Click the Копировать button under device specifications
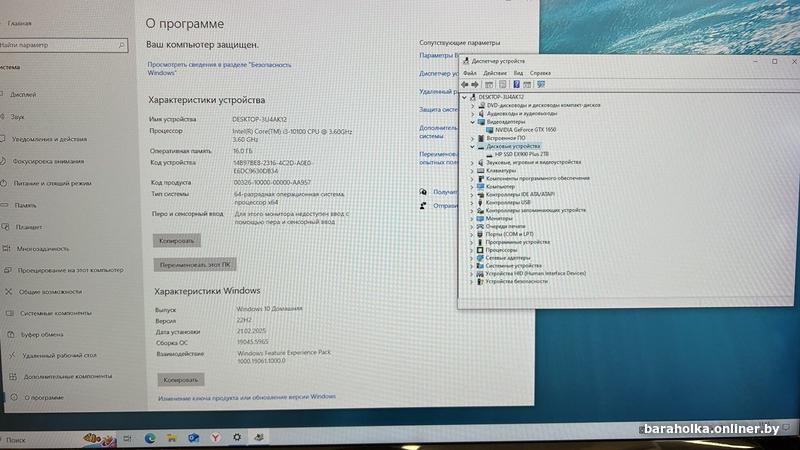The width and height of the screenshot is (800, 450). (177, 241)
